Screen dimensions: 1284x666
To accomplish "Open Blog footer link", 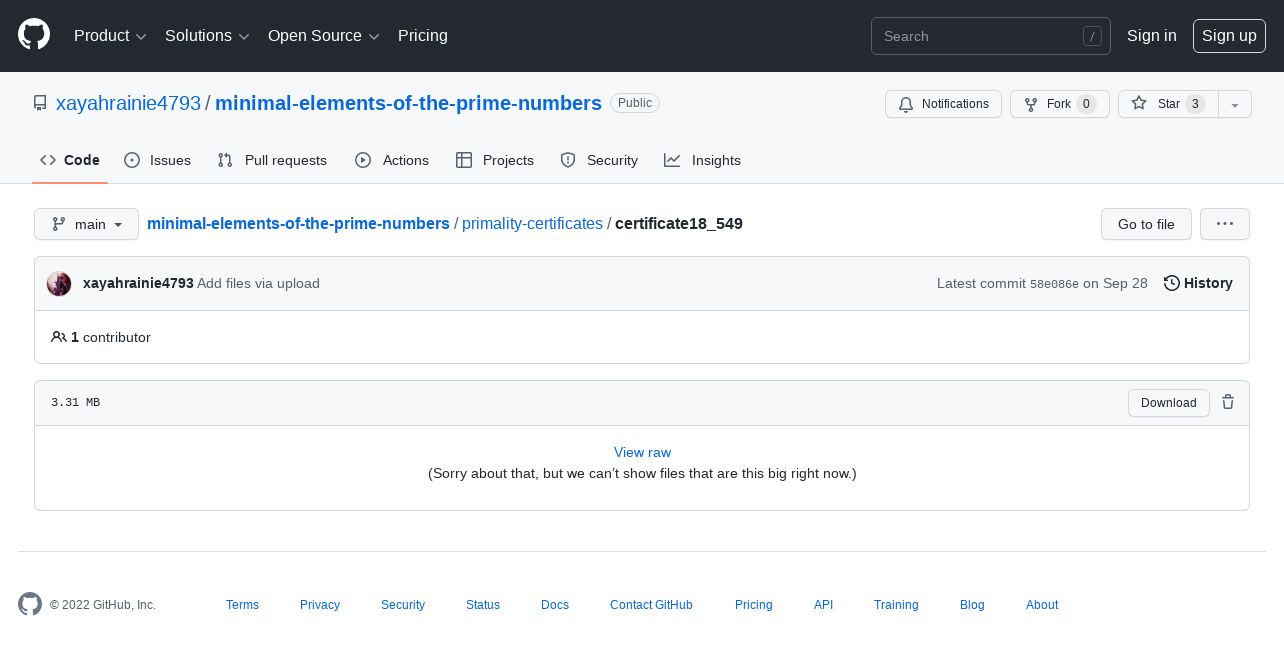I will [972, 605].
